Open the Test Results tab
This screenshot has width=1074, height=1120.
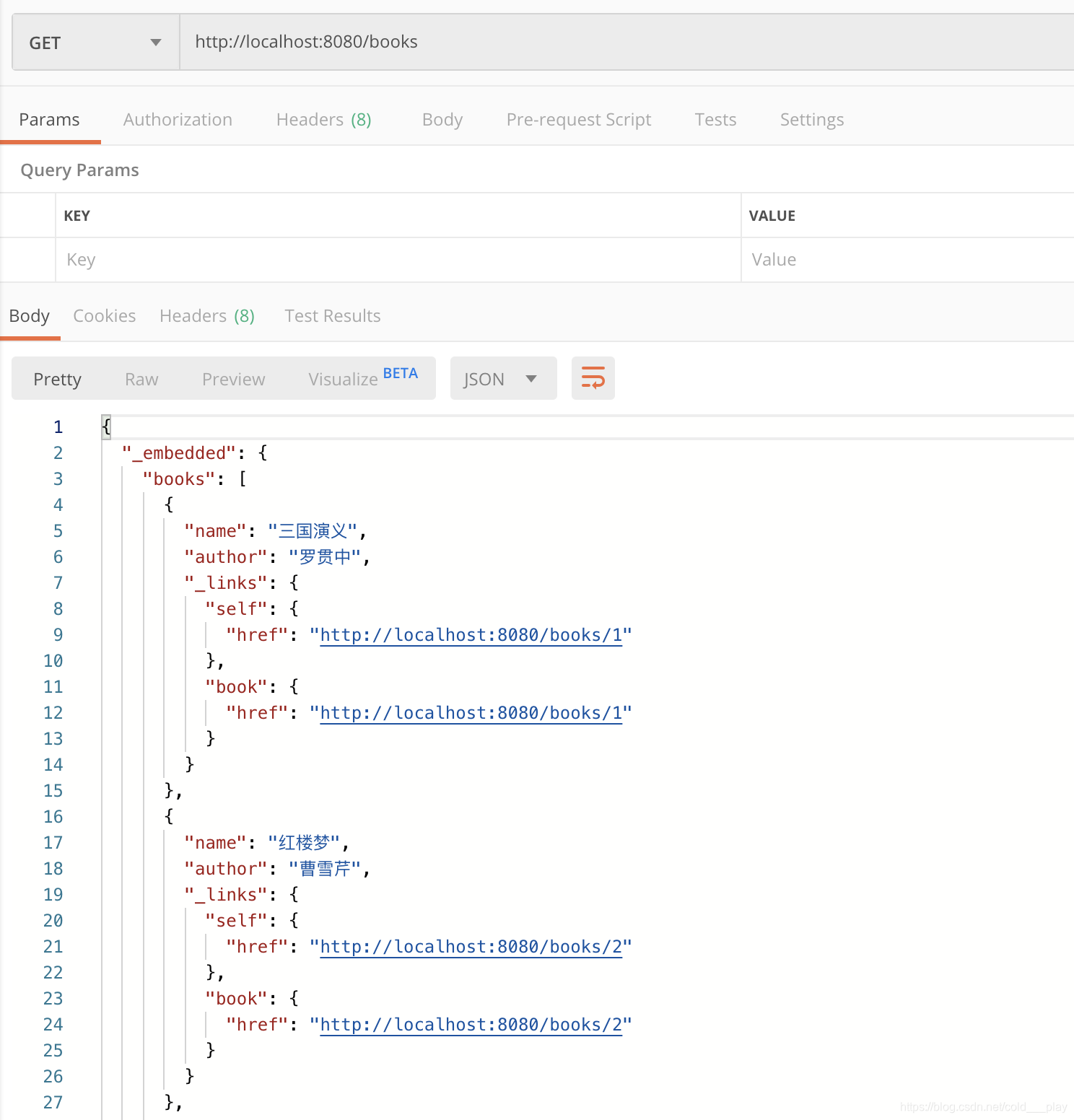pos(333,316)
